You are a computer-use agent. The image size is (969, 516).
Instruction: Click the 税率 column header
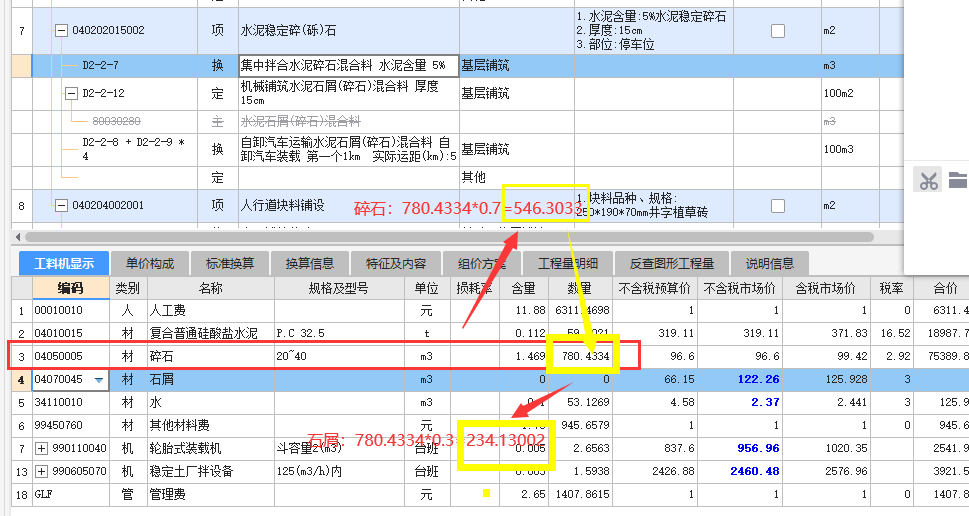coord(891,288)
